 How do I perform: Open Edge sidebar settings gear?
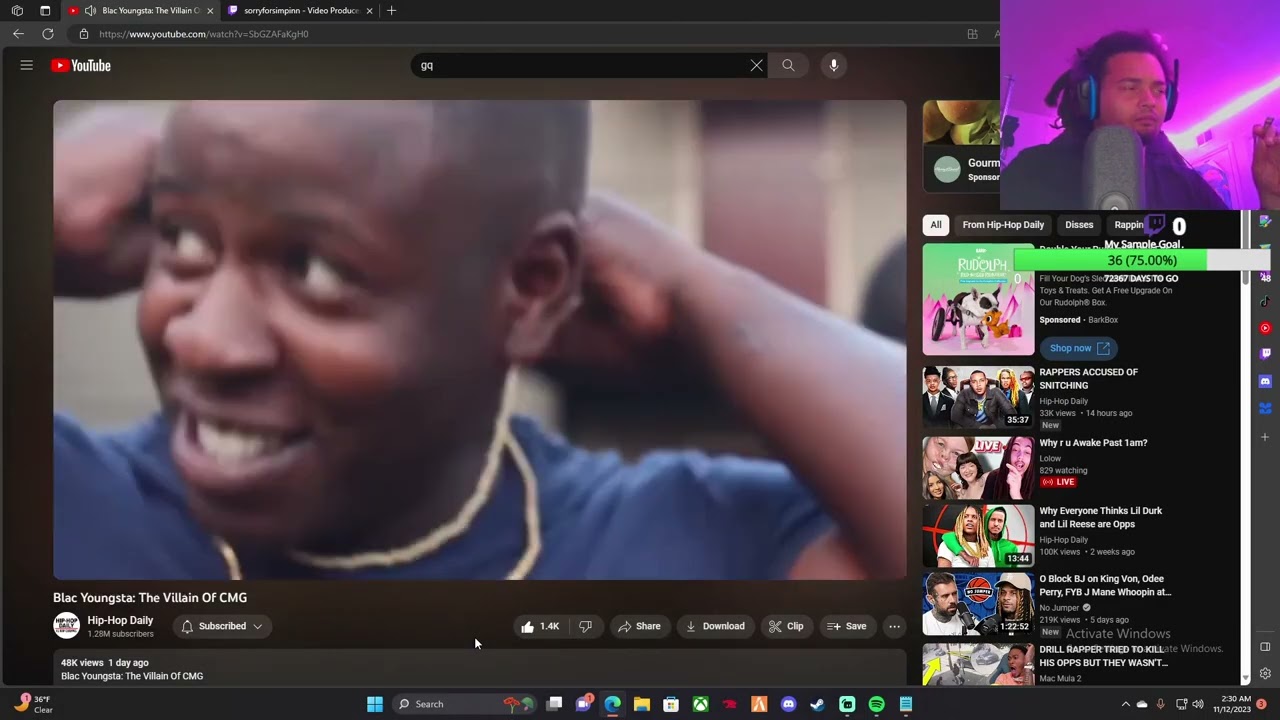click(x=1265, y=674)
